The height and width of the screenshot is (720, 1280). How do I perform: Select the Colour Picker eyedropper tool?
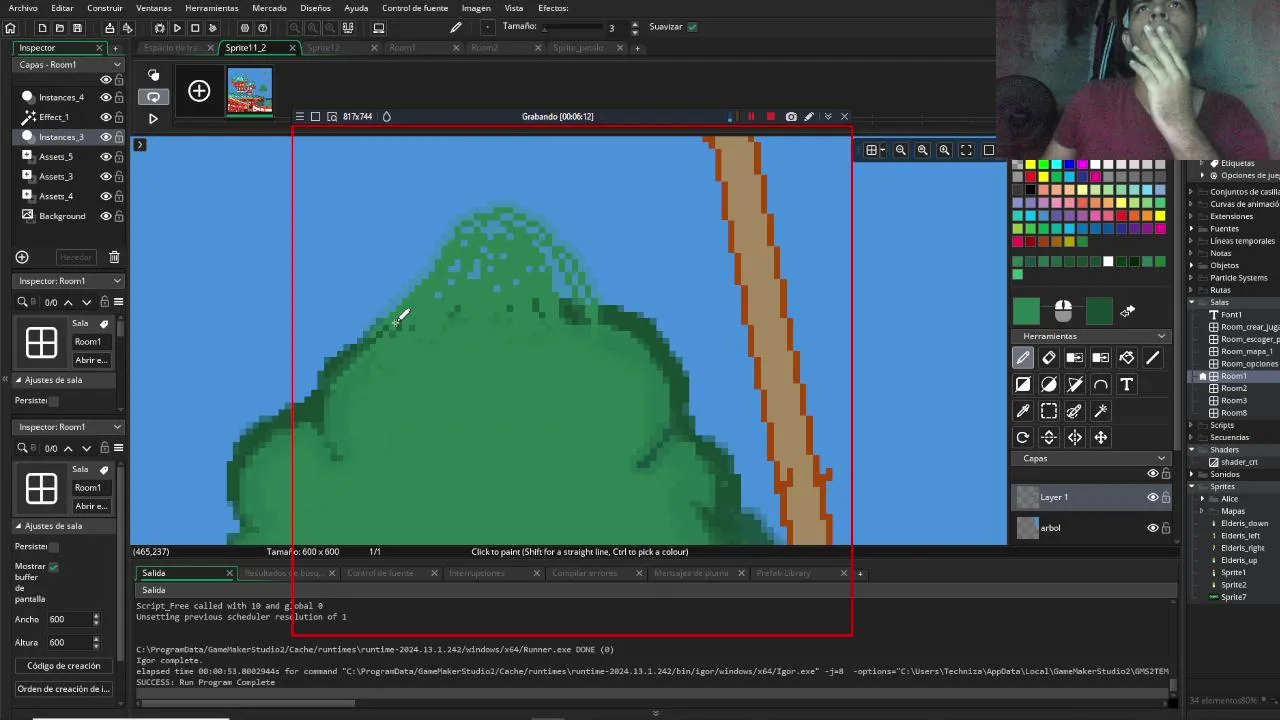tap(1023, 411)
